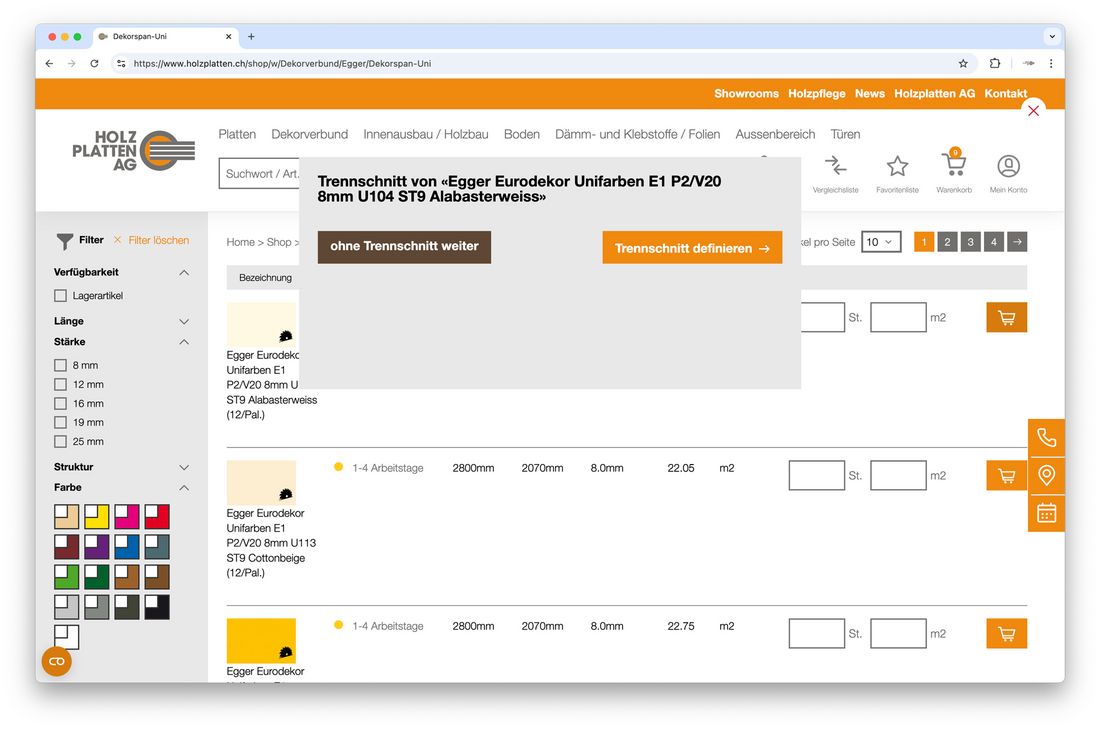Open the Aussenbereich menu item
Image resolution: width=1100 pixels, height=729 pixels.
775,134
